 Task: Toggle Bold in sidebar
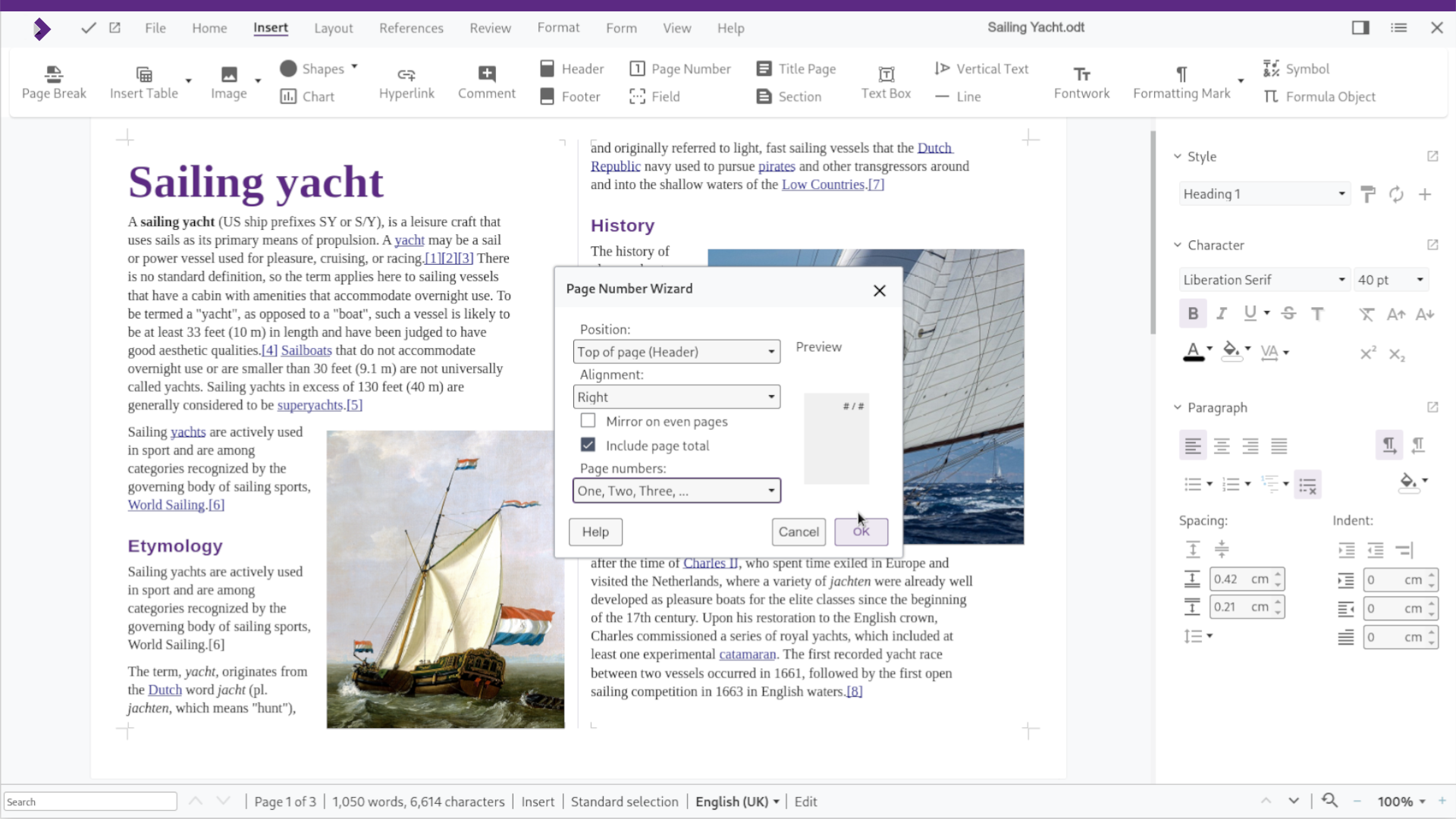pos(1193,313)
